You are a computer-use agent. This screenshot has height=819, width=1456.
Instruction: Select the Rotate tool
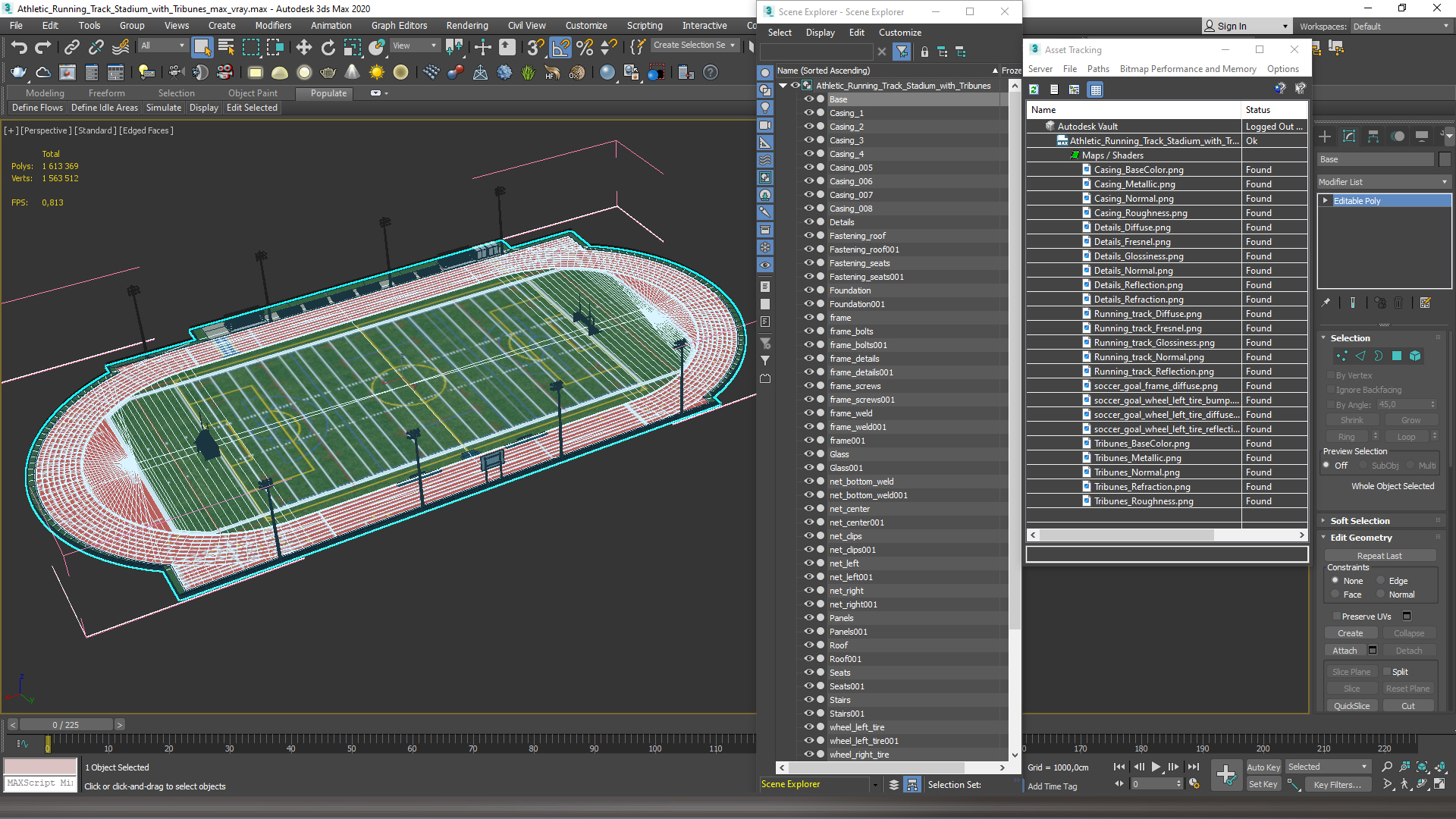328,47
